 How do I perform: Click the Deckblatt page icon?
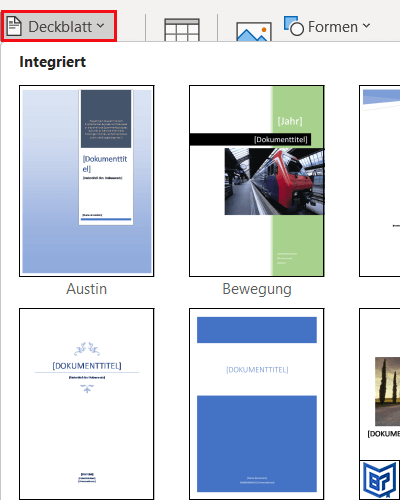point(14,26)
